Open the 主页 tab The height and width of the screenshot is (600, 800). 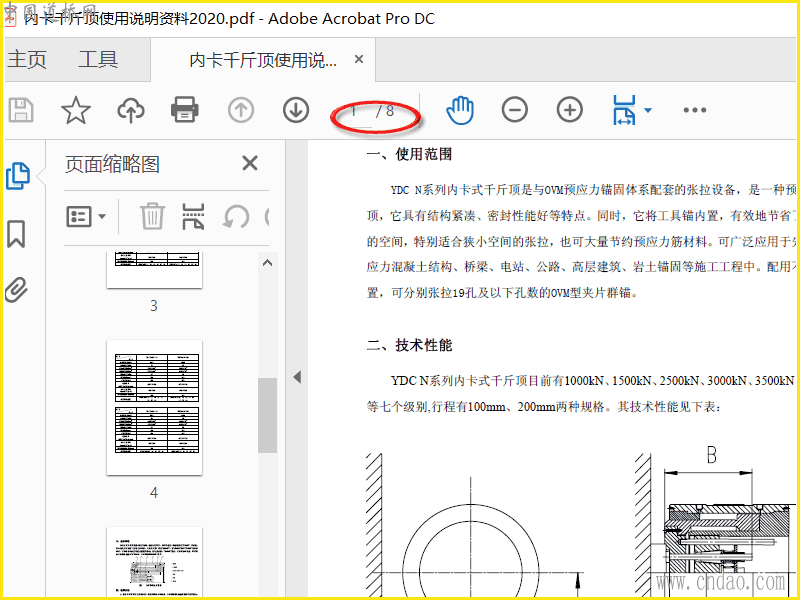pos(27,59)
